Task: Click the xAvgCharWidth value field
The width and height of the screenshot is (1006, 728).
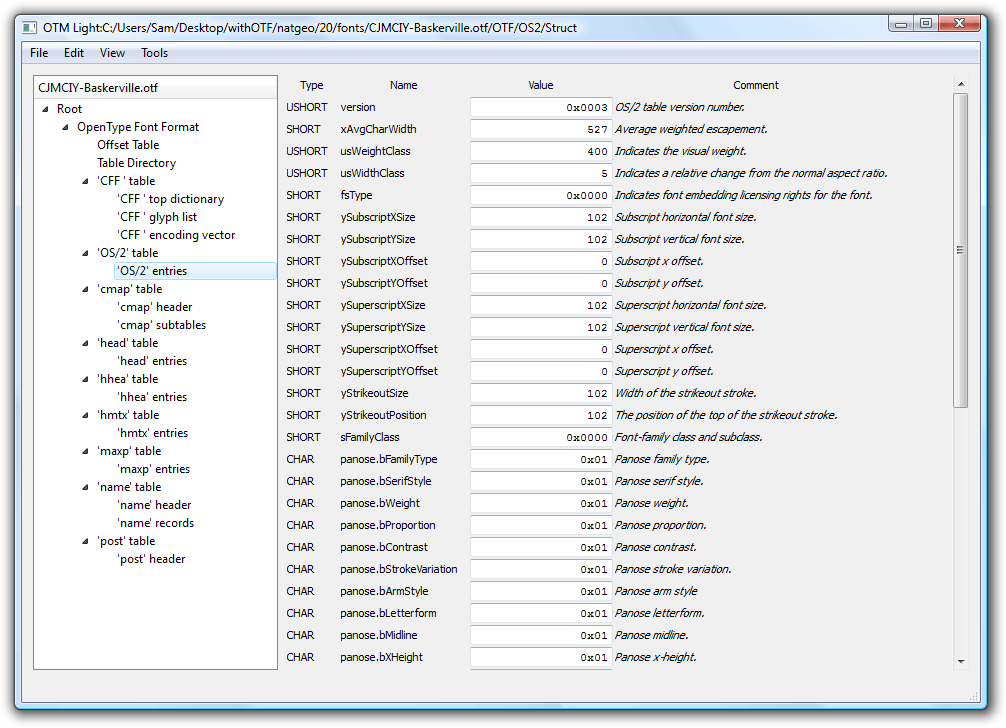Action: 540,129
